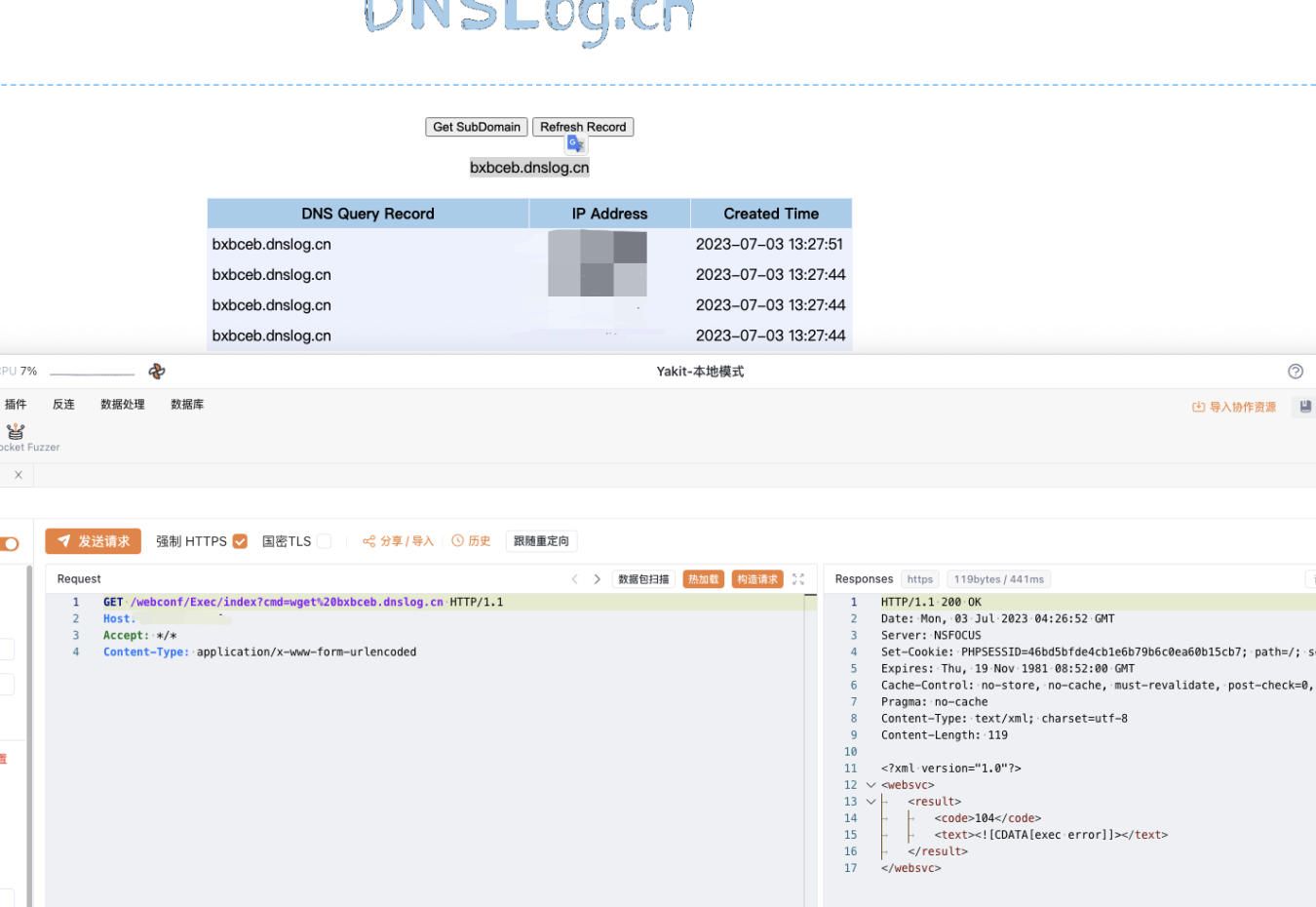This screenshot has height=907, width=1316.
Task: Click the DNS Query Record column header
Action: [368, 214]
